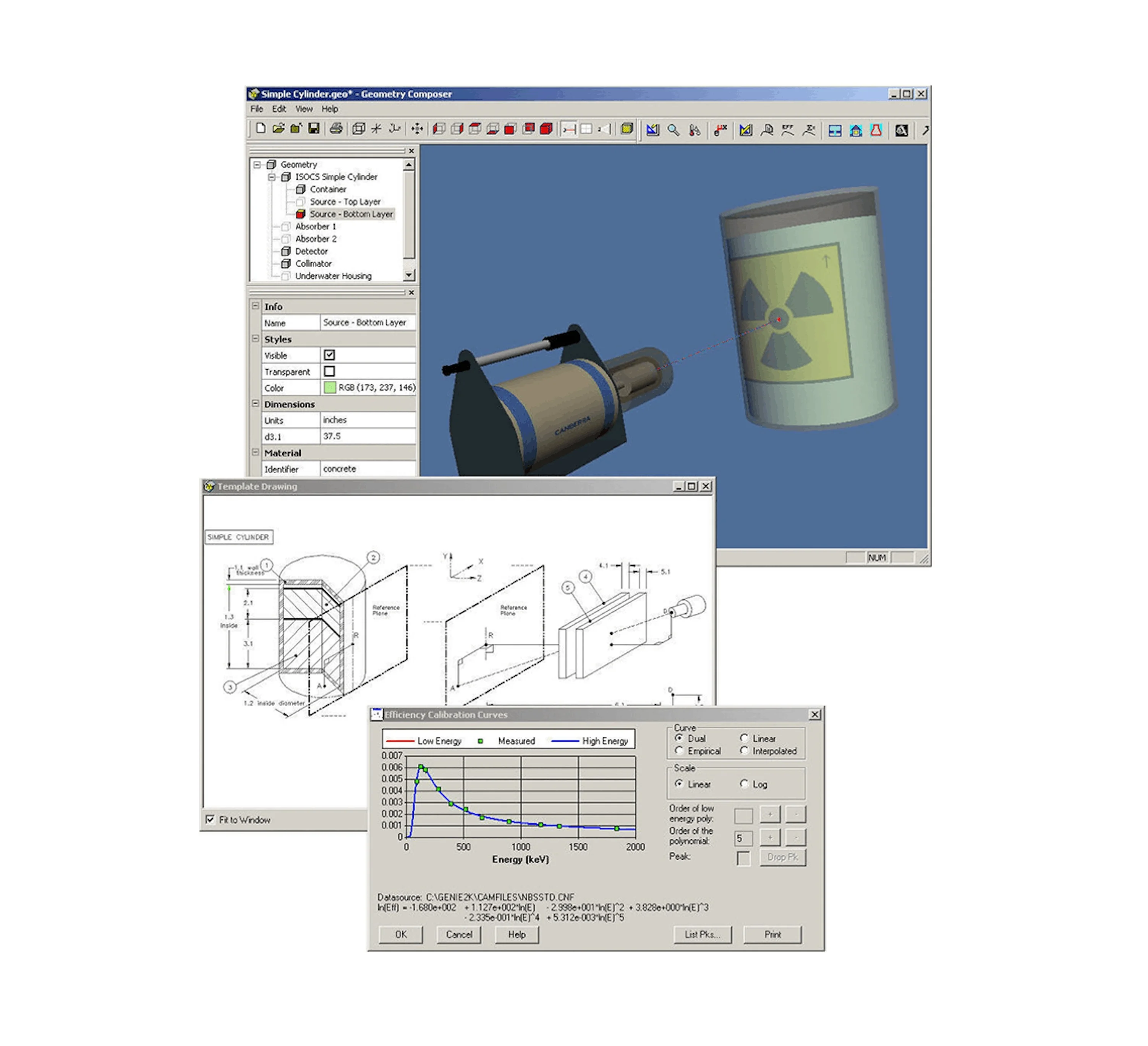Click the EFF efficiency curve icon
The image size is (1148, 1046).
(787, 130)
